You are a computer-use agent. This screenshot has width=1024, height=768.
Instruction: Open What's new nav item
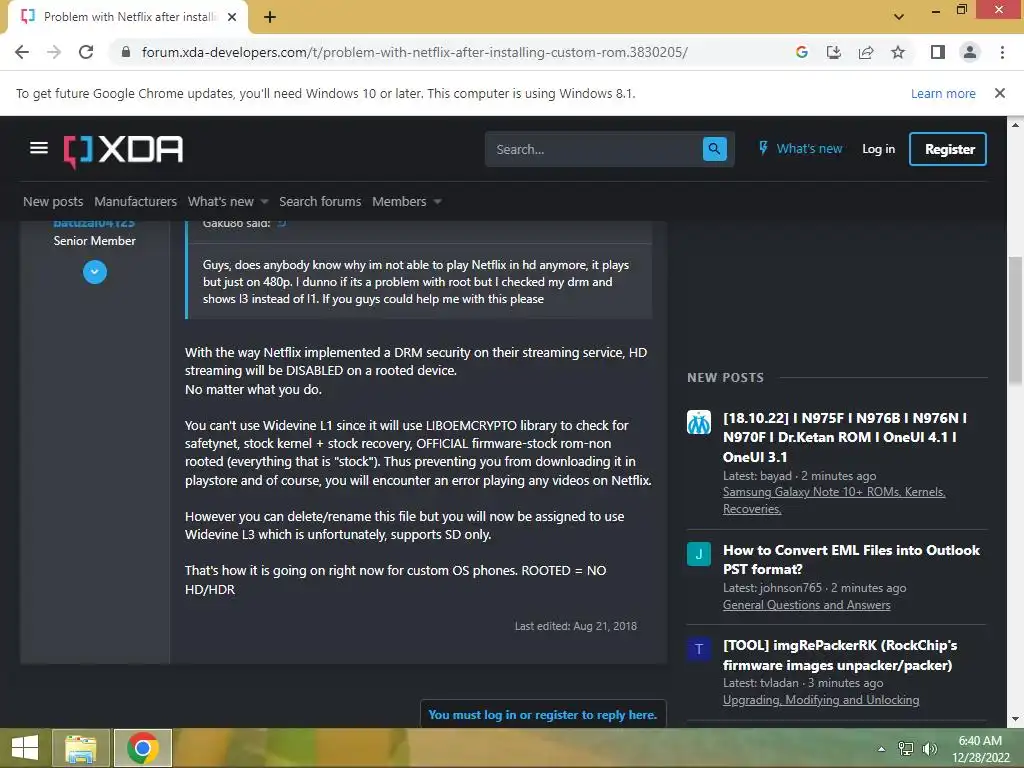(221, 201)
